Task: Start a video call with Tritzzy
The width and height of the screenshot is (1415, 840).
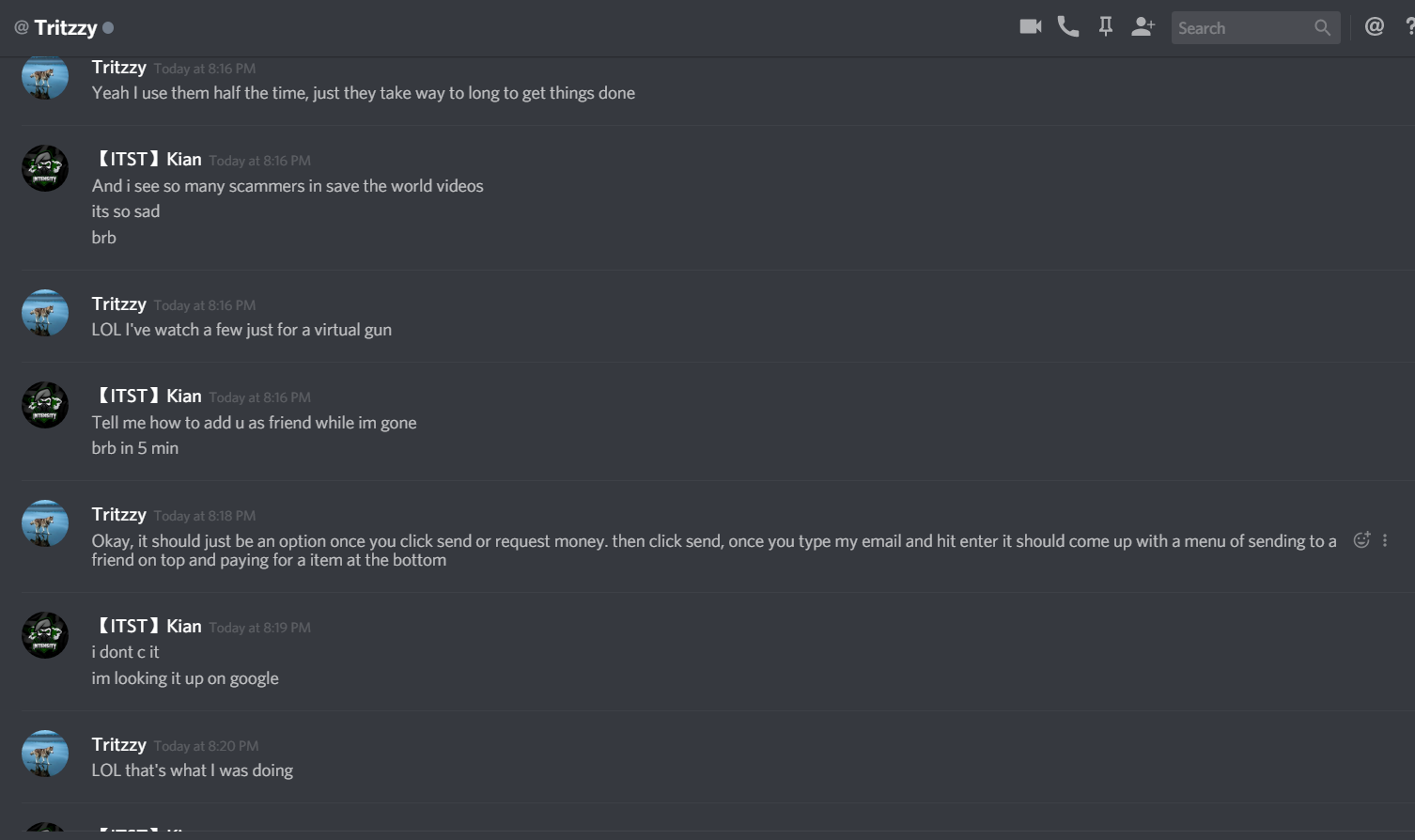Action: (1030, 27)
